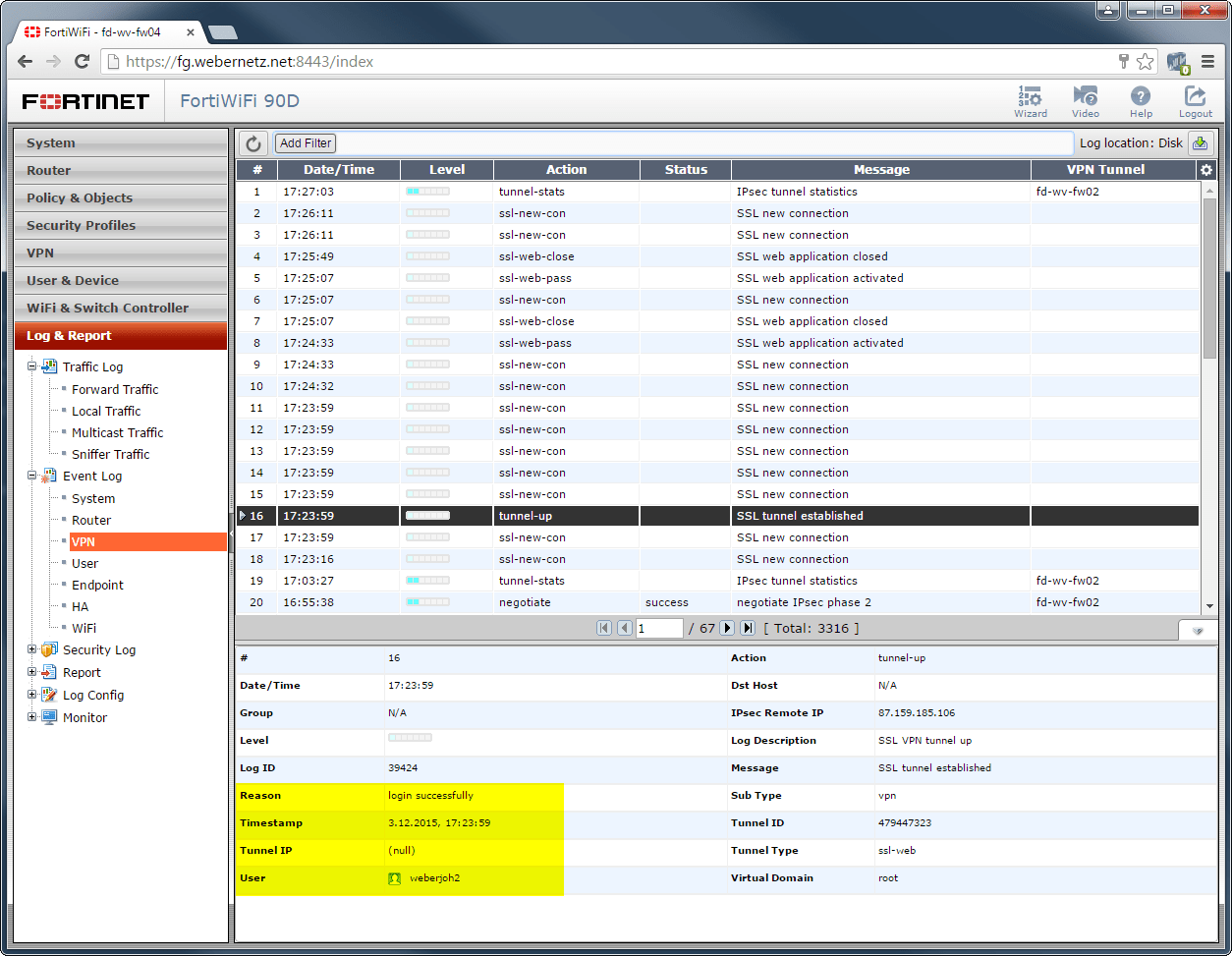Open Forward Traffic log
Image resolution: width=1232 pixels, height=956 pixels.
tap(115, 389)
